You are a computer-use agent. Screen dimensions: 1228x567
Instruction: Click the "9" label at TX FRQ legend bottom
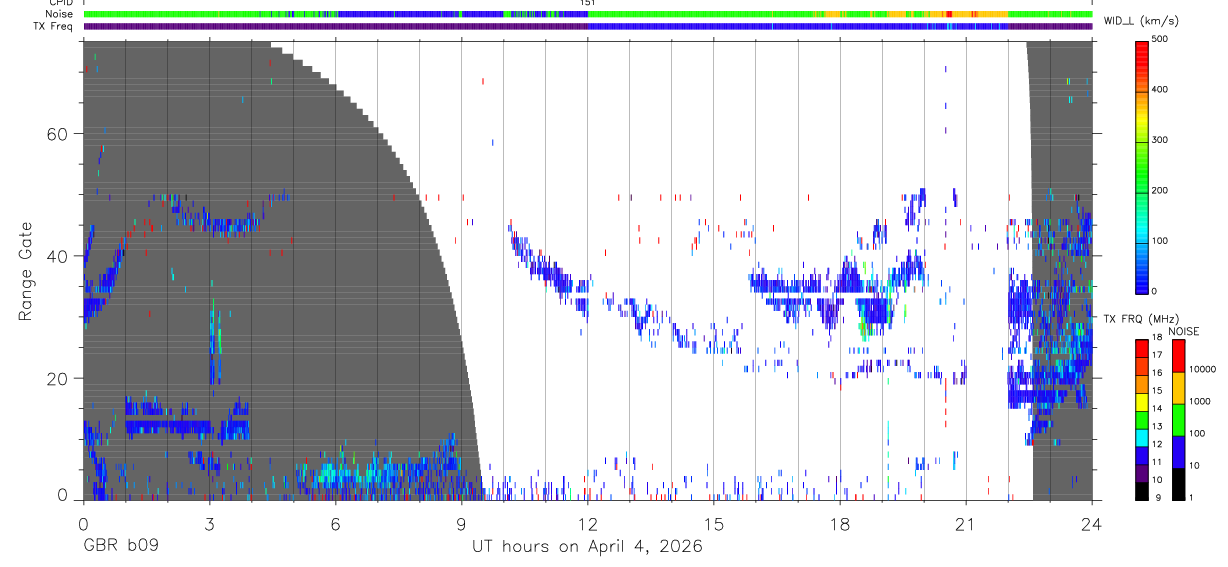[x=1160, y=499]
